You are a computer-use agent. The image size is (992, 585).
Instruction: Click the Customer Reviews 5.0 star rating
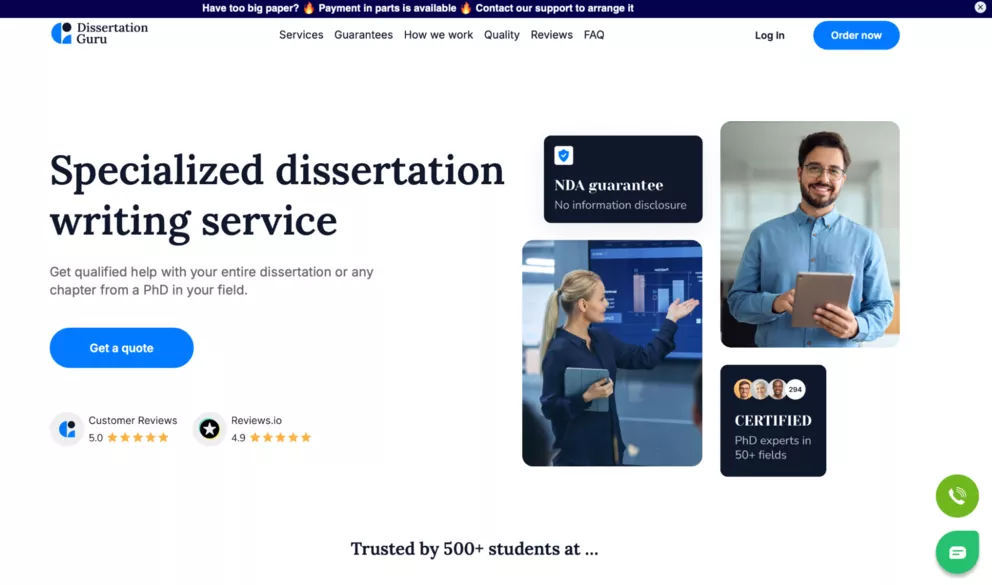coord(128,438)
